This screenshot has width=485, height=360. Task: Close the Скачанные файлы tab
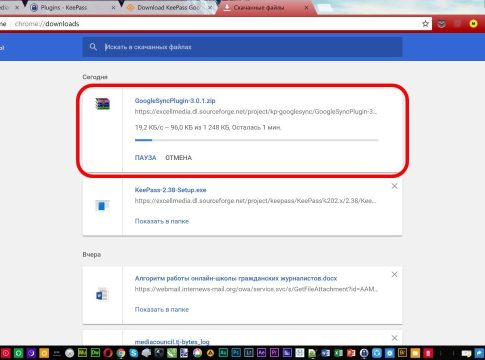coord(306,7)
